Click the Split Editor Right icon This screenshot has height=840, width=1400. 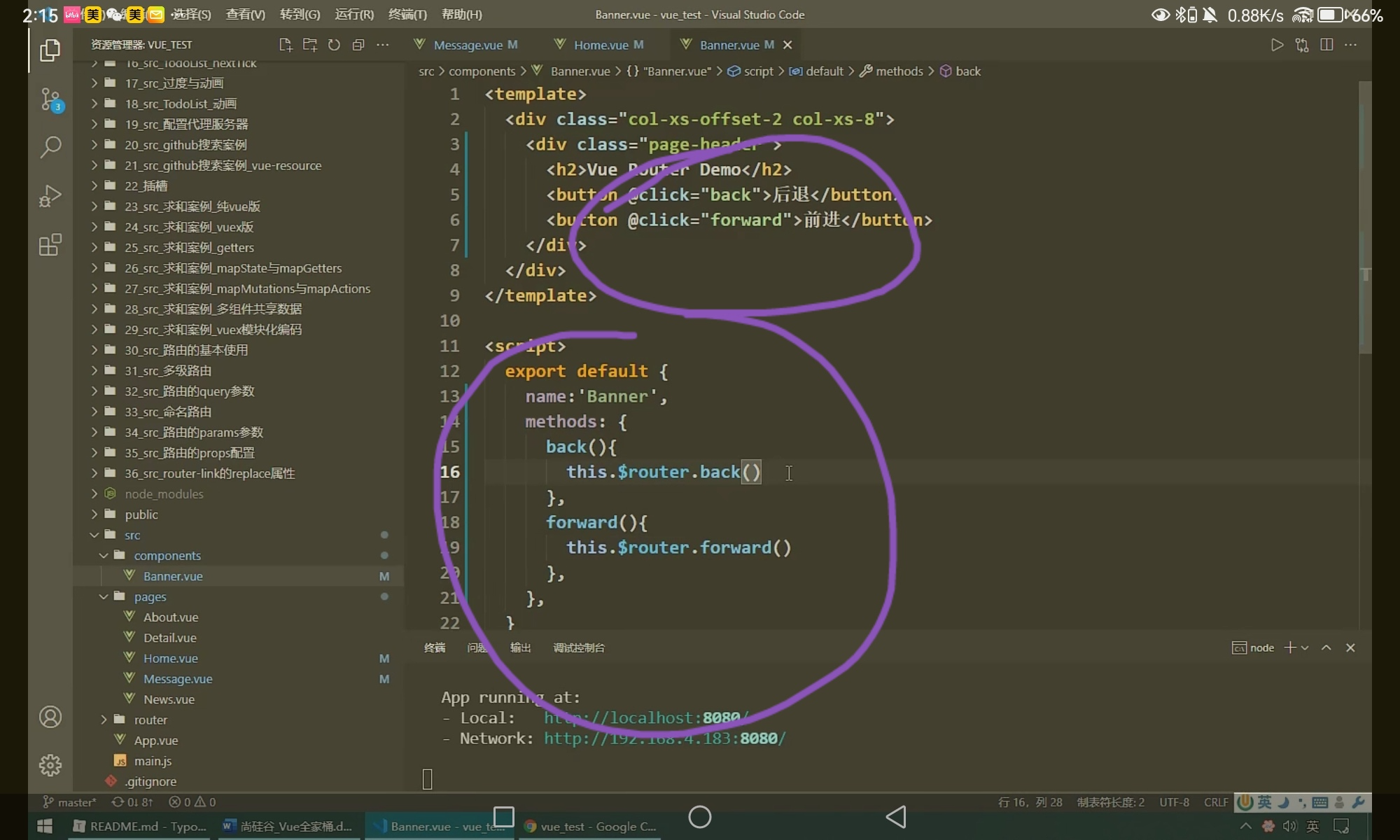[x=1326, y=45]
